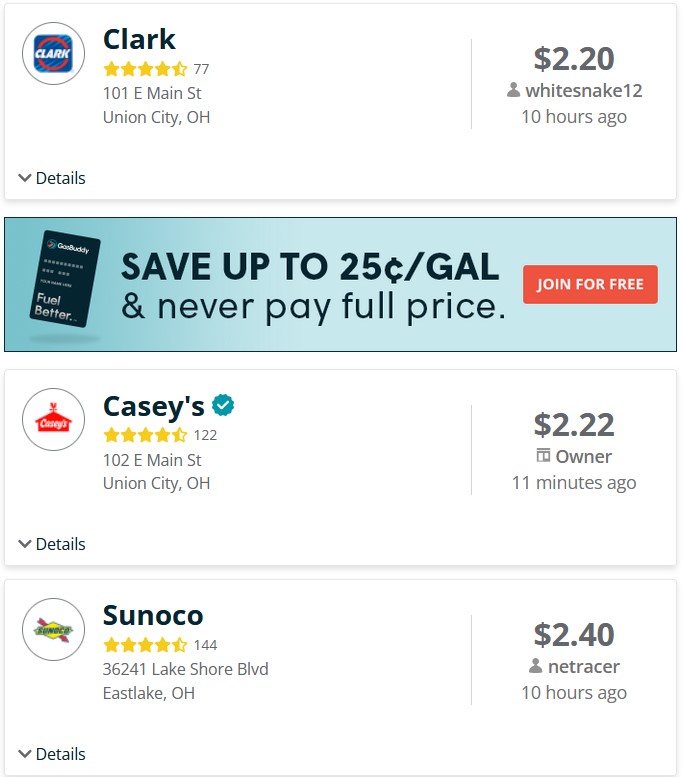This screenshot has height=777, width=682.
Task: Open the Casey's station name link
Action: pyautogui.click(x=153, y=405)
